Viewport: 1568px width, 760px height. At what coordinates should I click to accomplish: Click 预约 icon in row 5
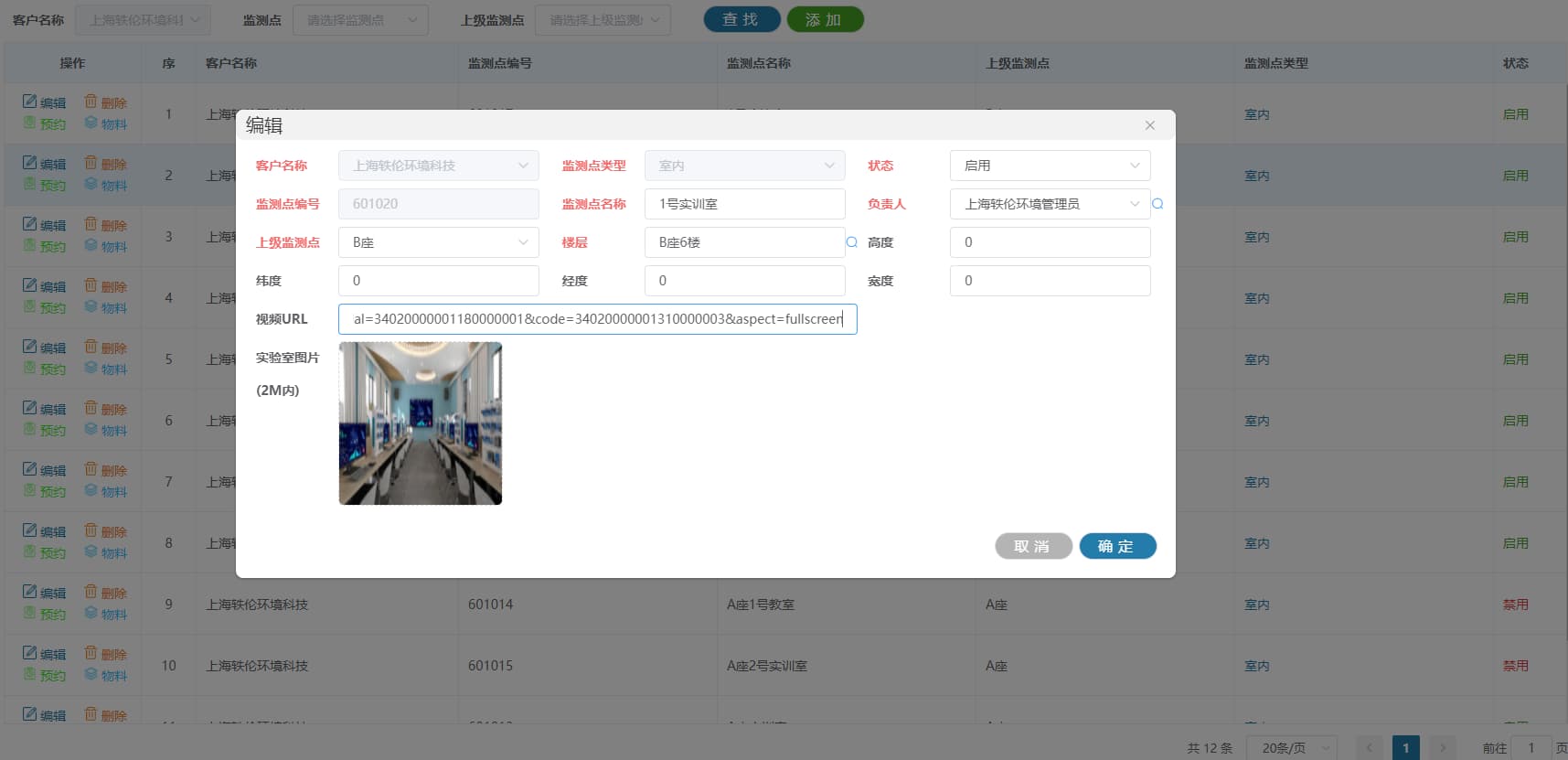pos(30,368)
